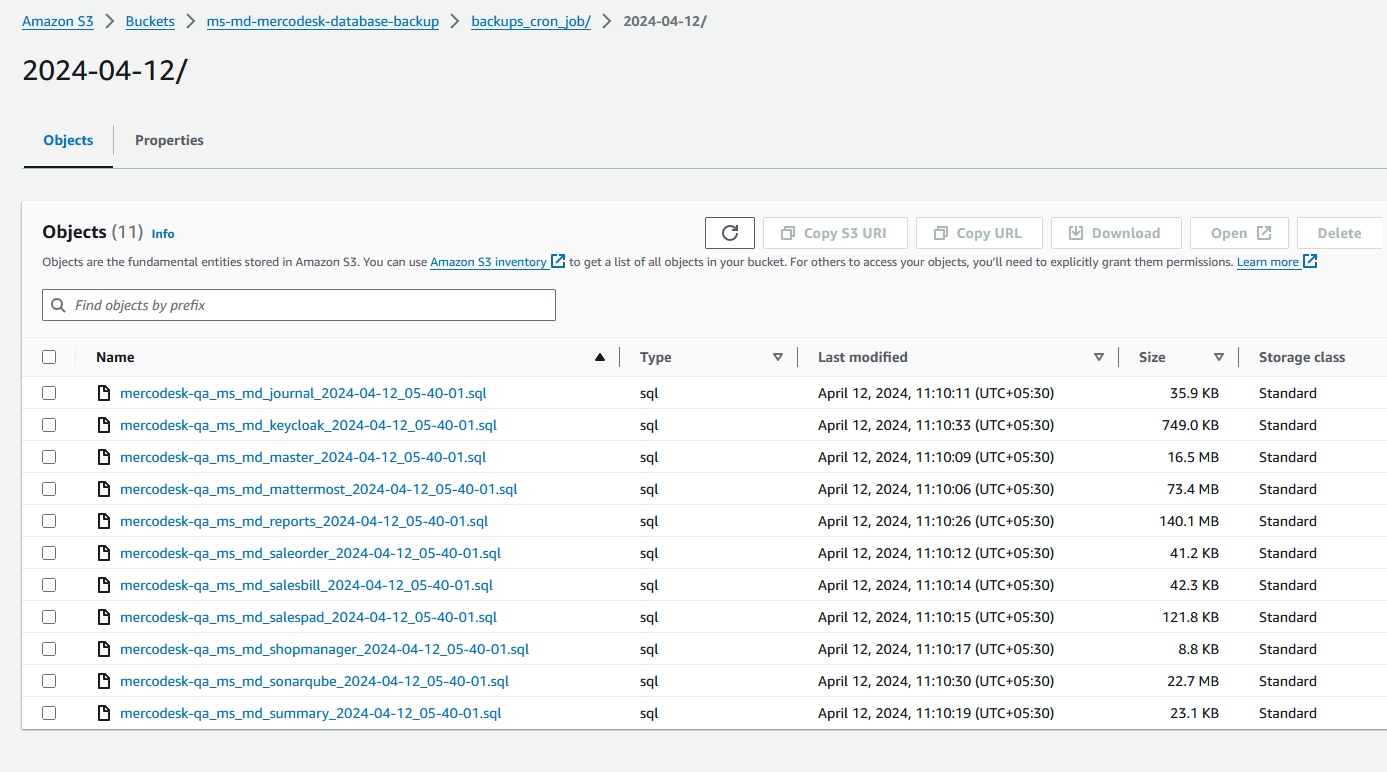The width and height of the screenshot is (1387, 772).
Task: Click the external link icon after Learn more
Action: pyautogui.click(x=1310, y=261)
